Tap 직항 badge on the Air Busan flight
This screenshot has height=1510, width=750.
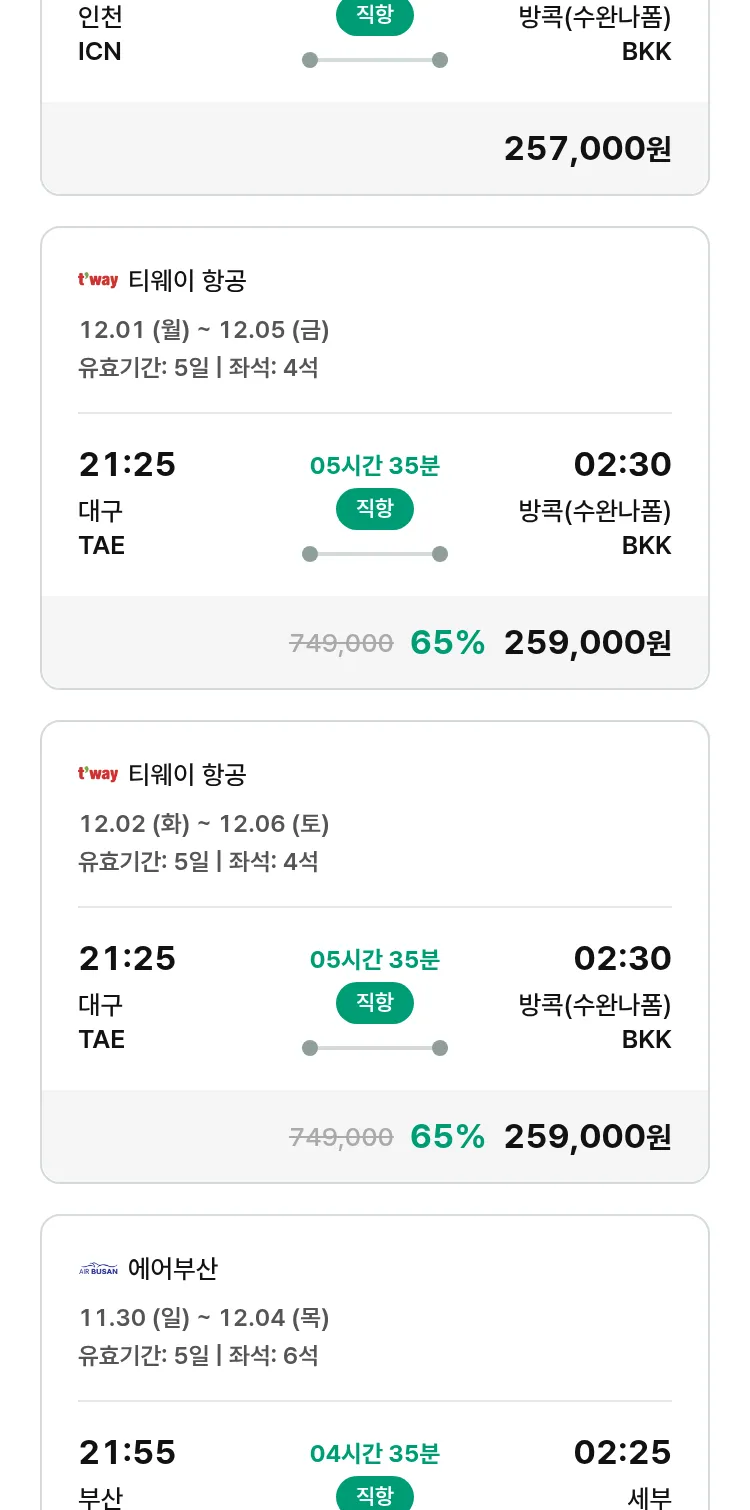pos(374,1495)
